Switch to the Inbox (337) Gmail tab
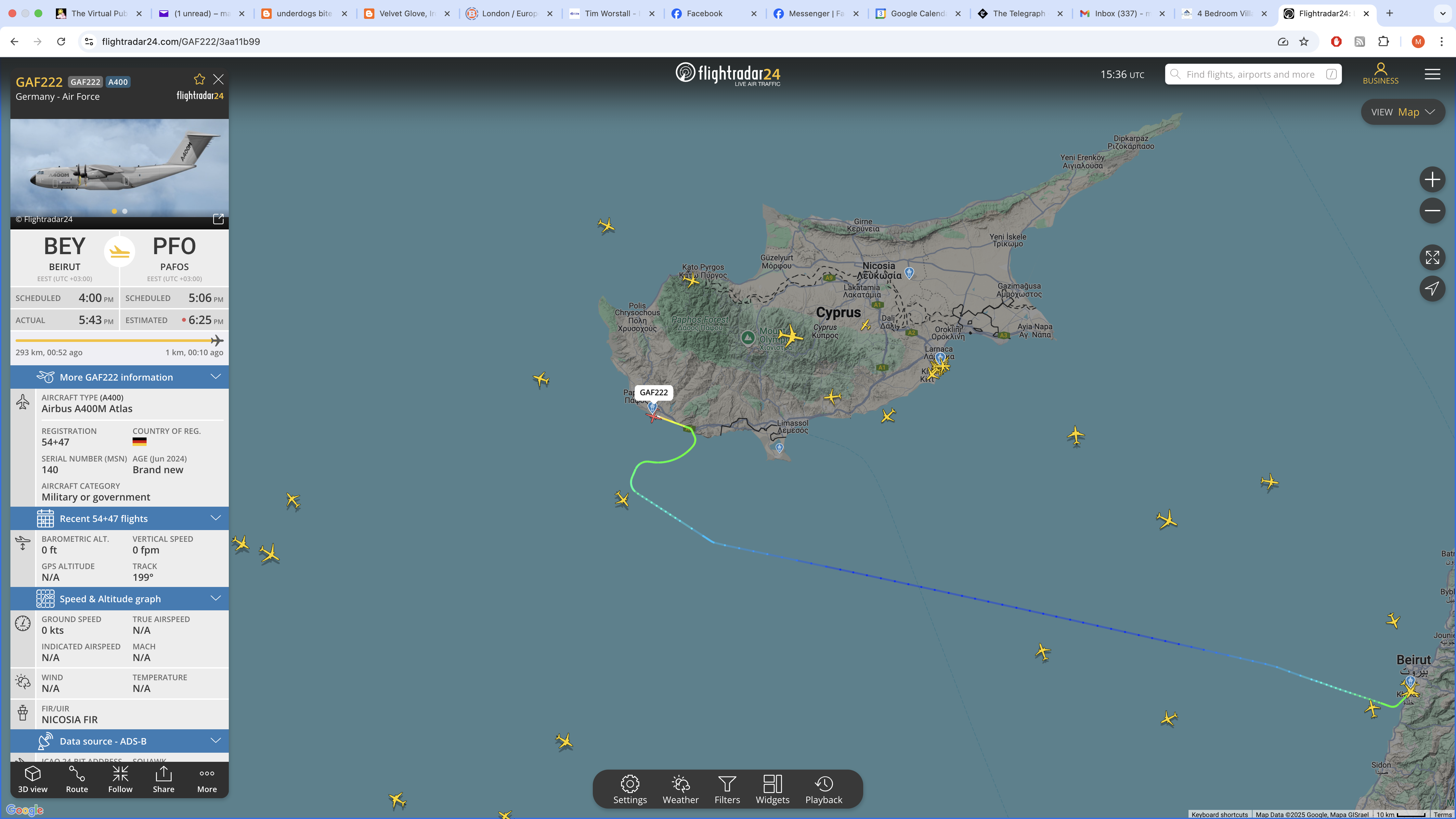The image size is (1456, 819). coord(1123,13)
